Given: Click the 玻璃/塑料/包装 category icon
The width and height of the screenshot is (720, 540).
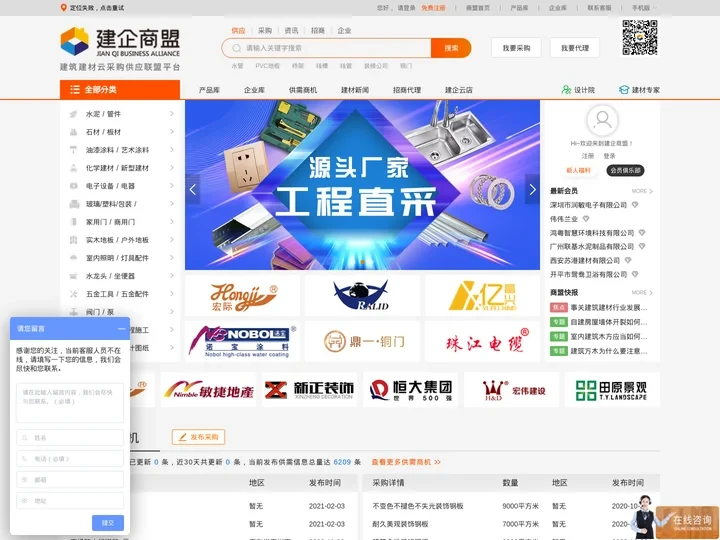Looking at the screenshot, I should click(74, 204).
